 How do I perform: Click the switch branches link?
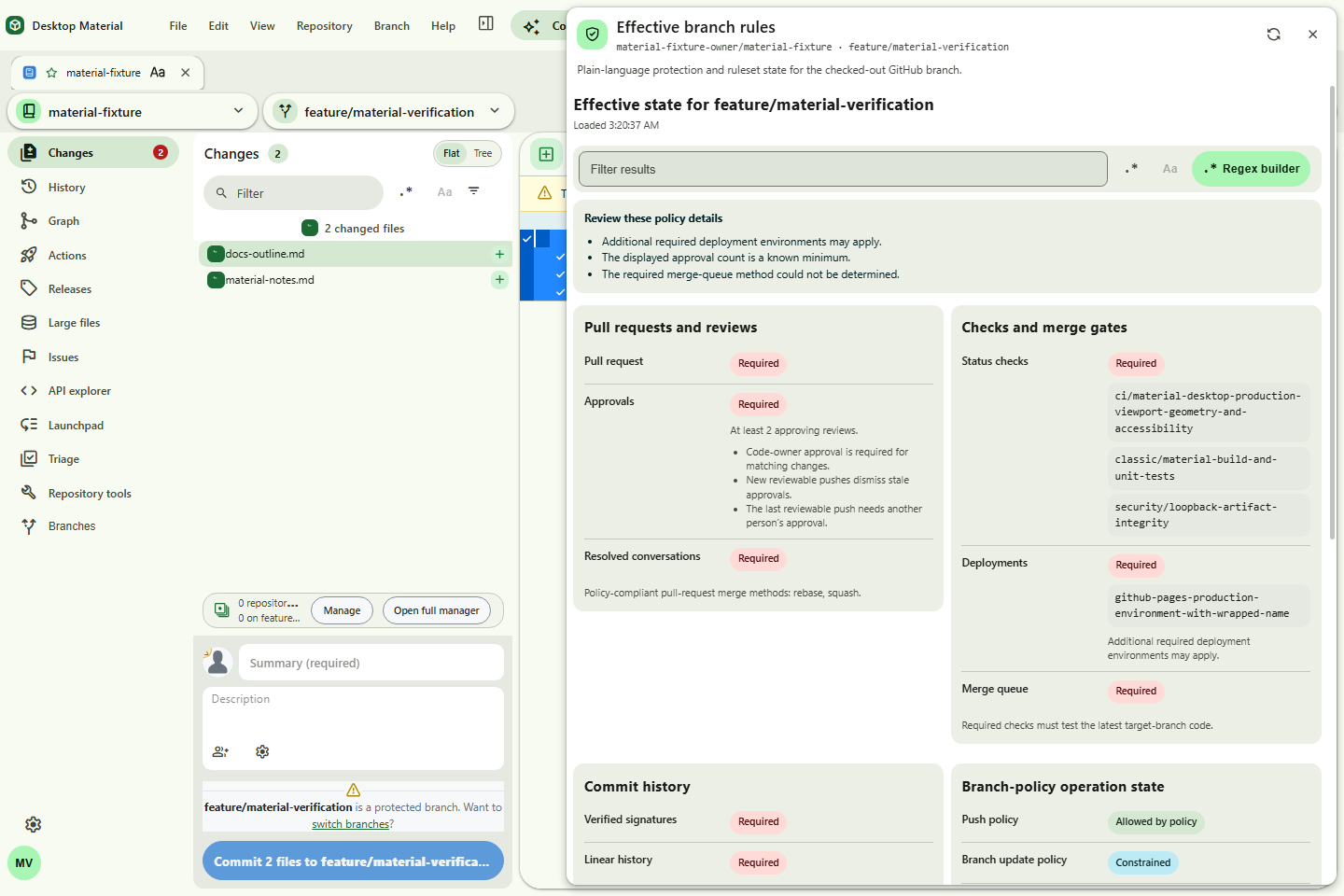coord(350,824)
